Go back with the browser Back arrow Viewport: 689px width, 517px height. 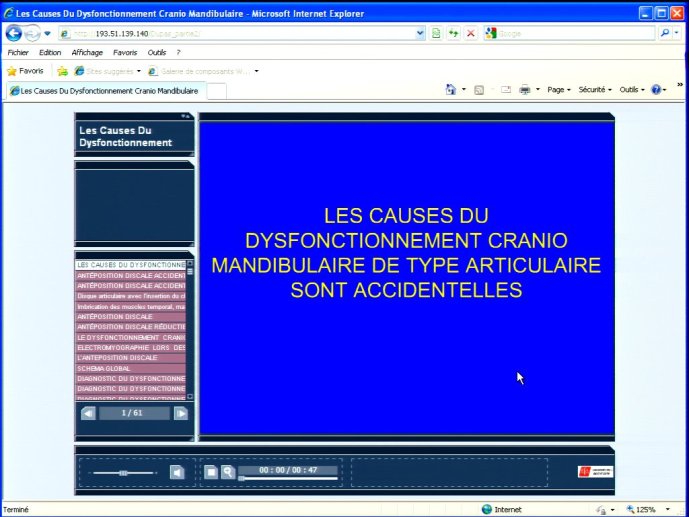click(x=14, y=33)
